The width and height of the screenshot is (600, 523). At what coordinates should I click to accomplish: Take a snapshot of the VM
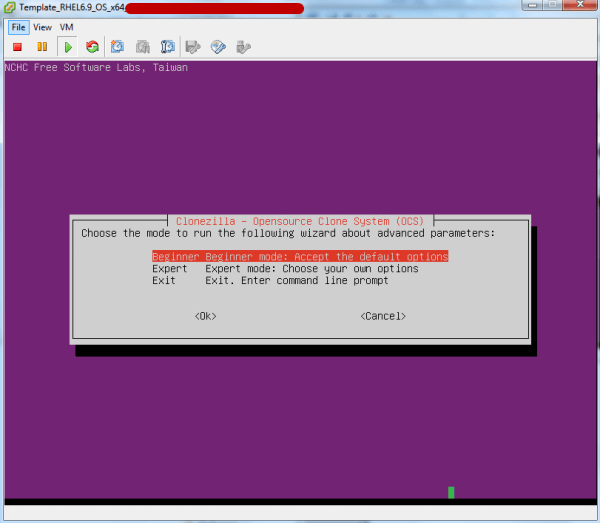pyautogui.click(x=117, y=47)
